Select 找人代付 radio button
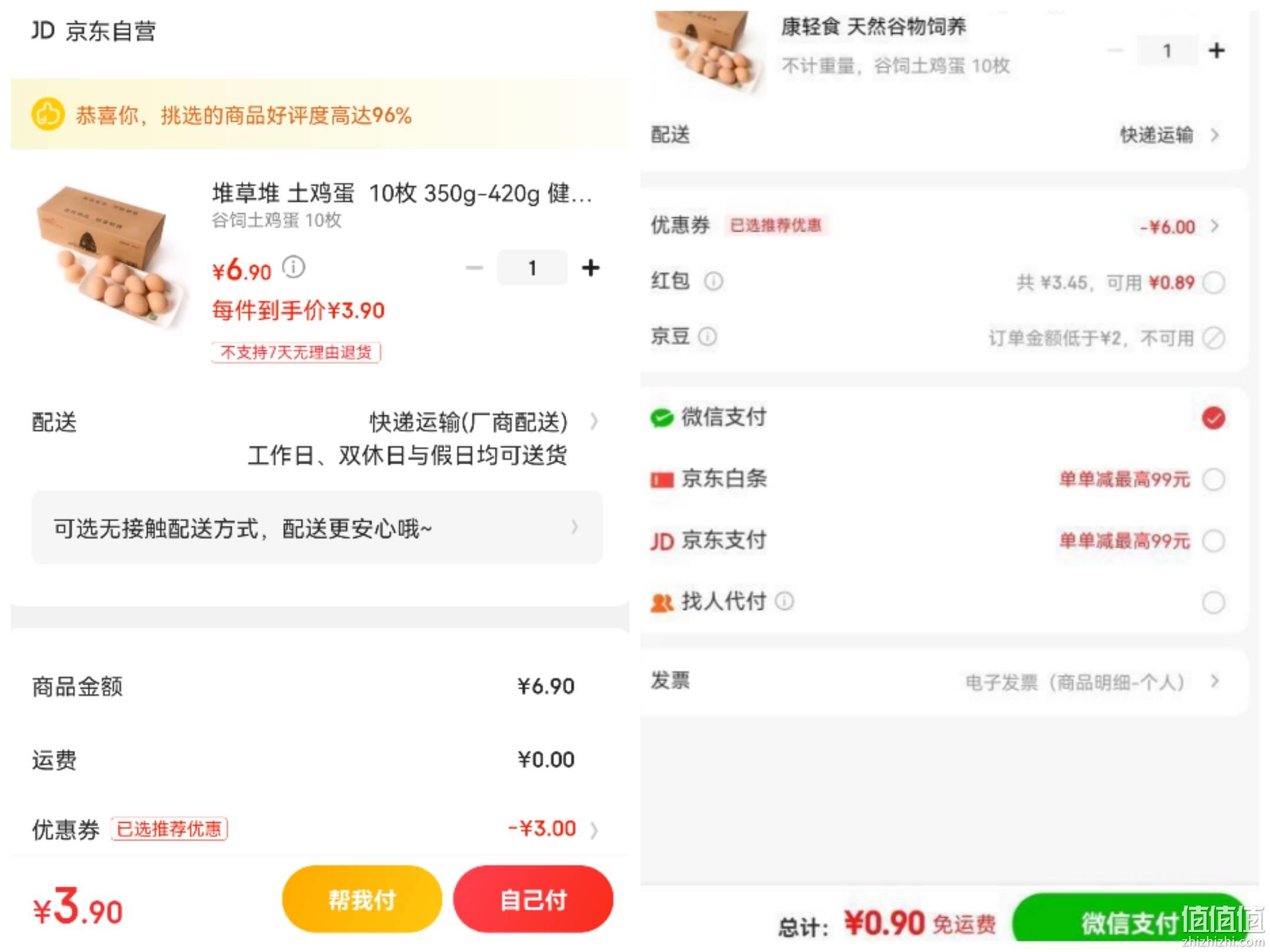The height and width of the screenshot is (952, 1270). coord(1214,602)
